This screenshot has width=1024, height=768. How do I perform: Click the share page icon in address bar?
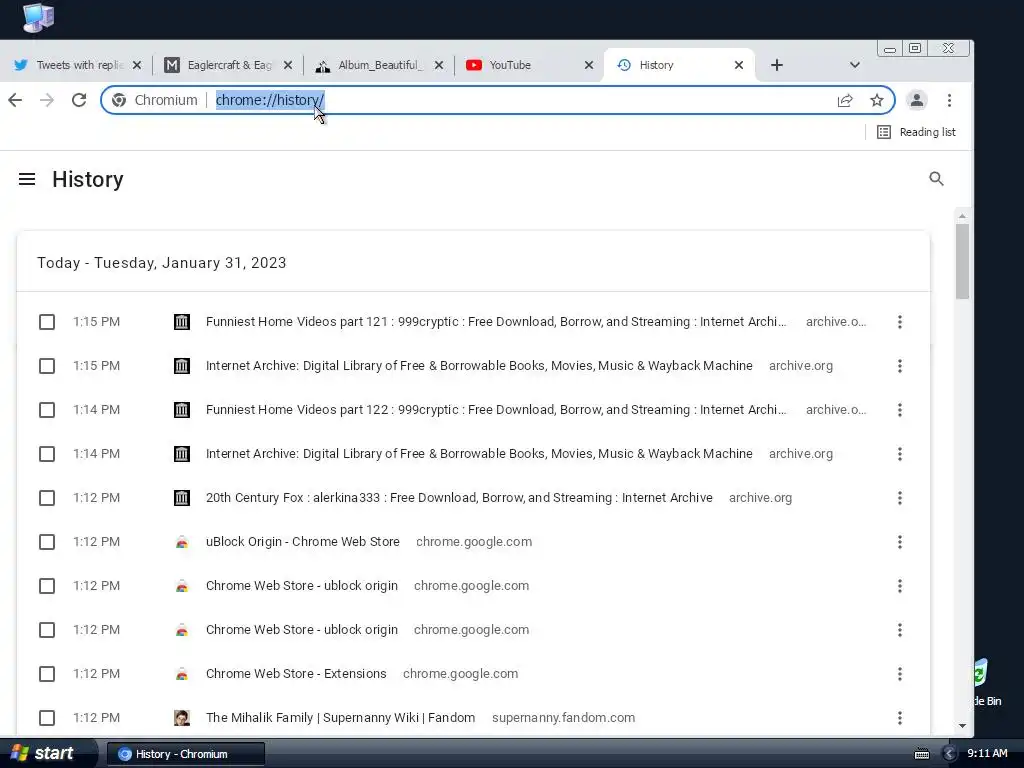tap(845, 100)
